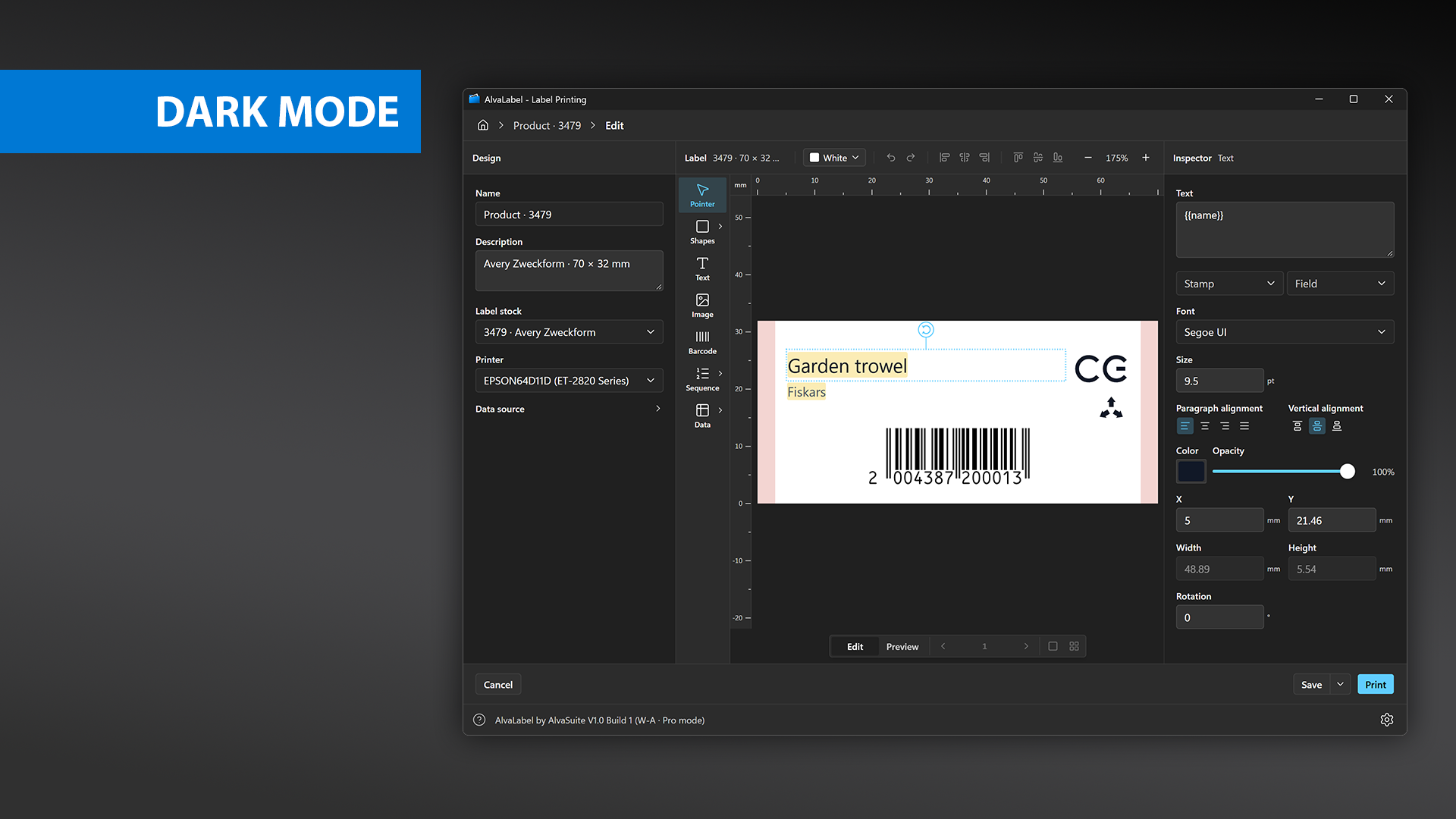Open the text Color swatch

tap(1191, 472)
